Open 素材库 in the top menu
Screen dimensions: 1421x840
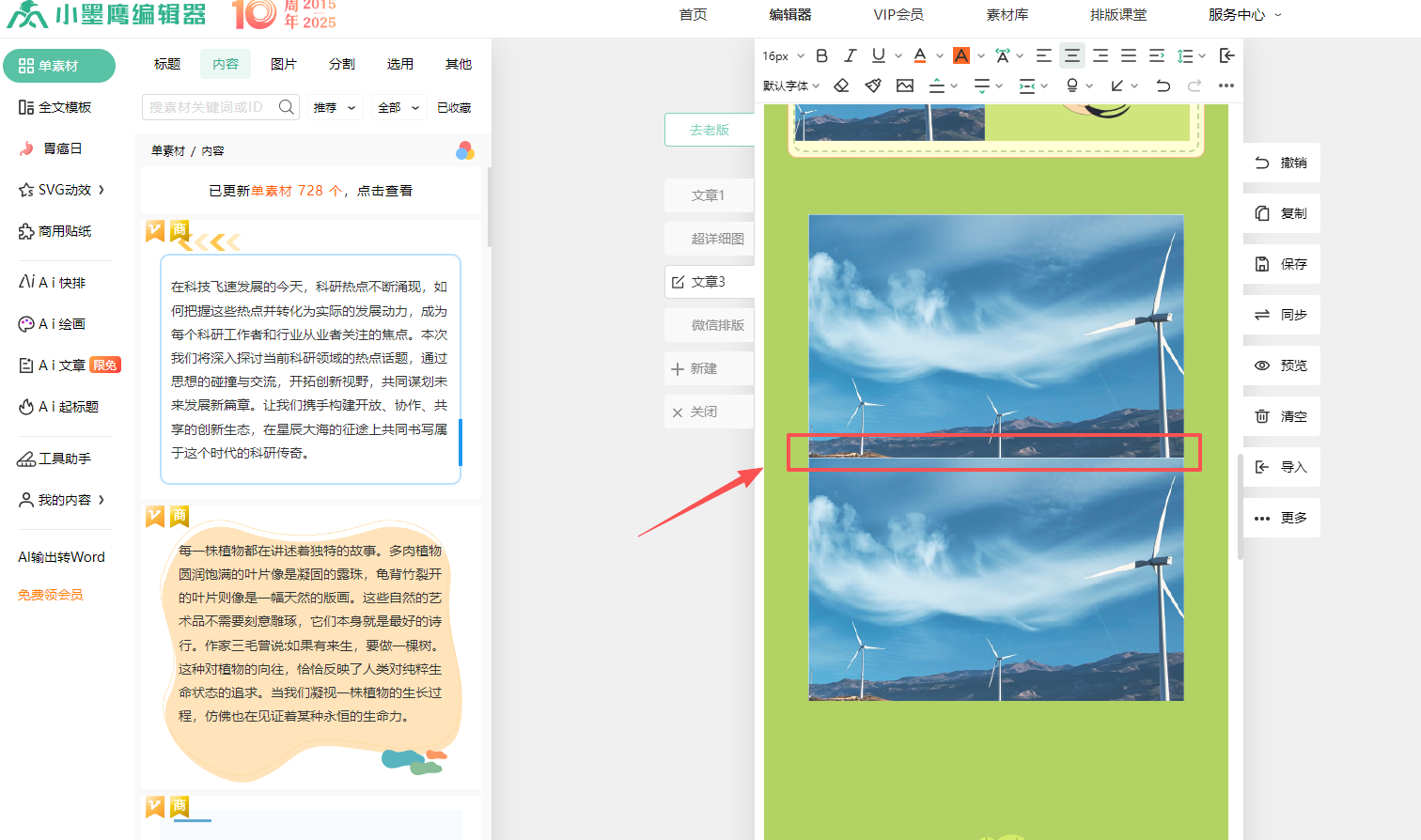[x=1007, y=15]
